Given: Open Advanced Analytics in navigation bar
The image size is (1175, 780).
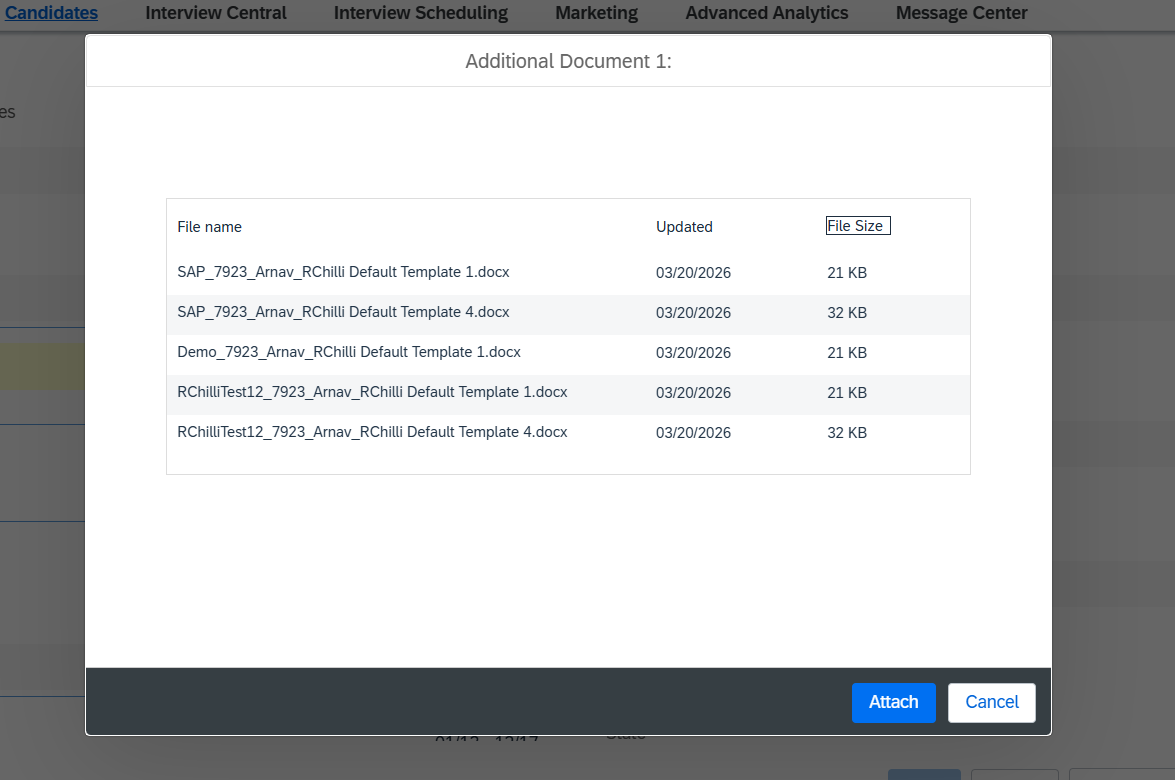Looking at the screenshot, I should pyautogui.click(x=767, y=13).
